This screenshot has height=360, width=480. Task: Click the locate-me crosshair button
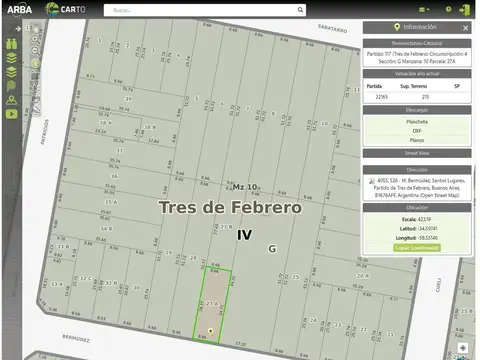click(463, 348)
